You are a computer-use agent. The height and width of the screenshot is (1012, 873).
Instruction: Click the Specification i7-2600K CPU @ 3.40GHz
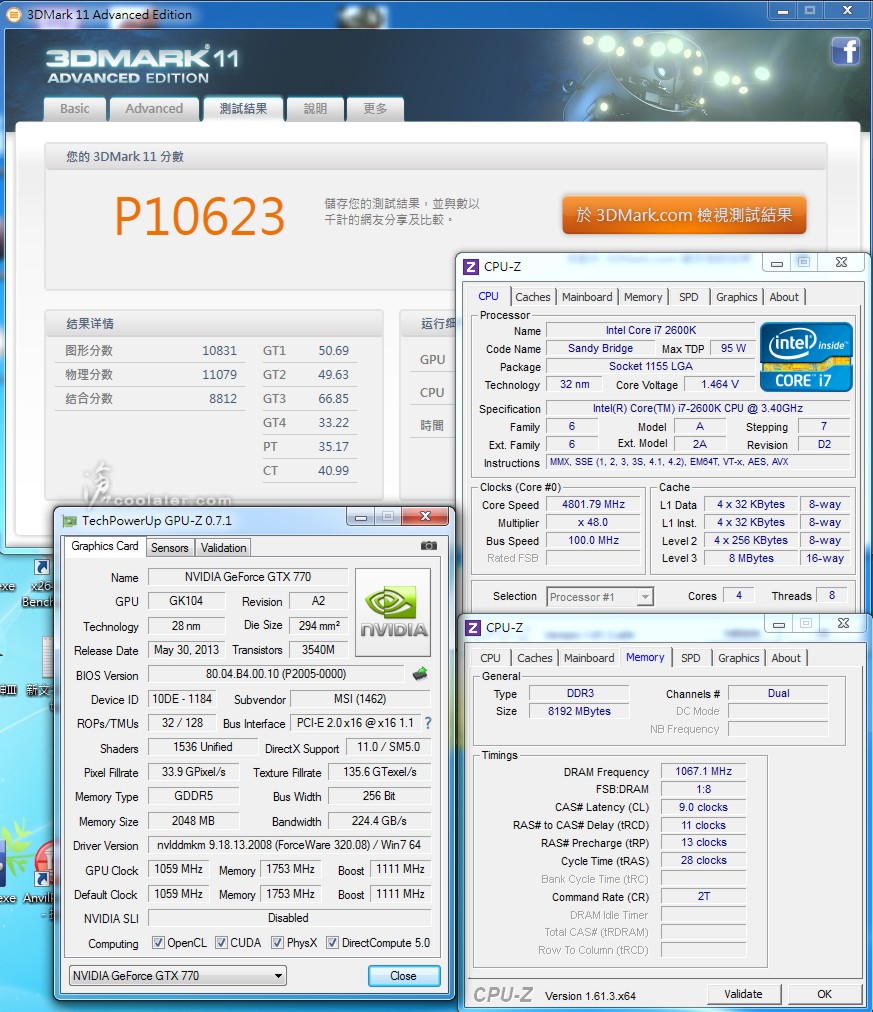click(698, 408)
